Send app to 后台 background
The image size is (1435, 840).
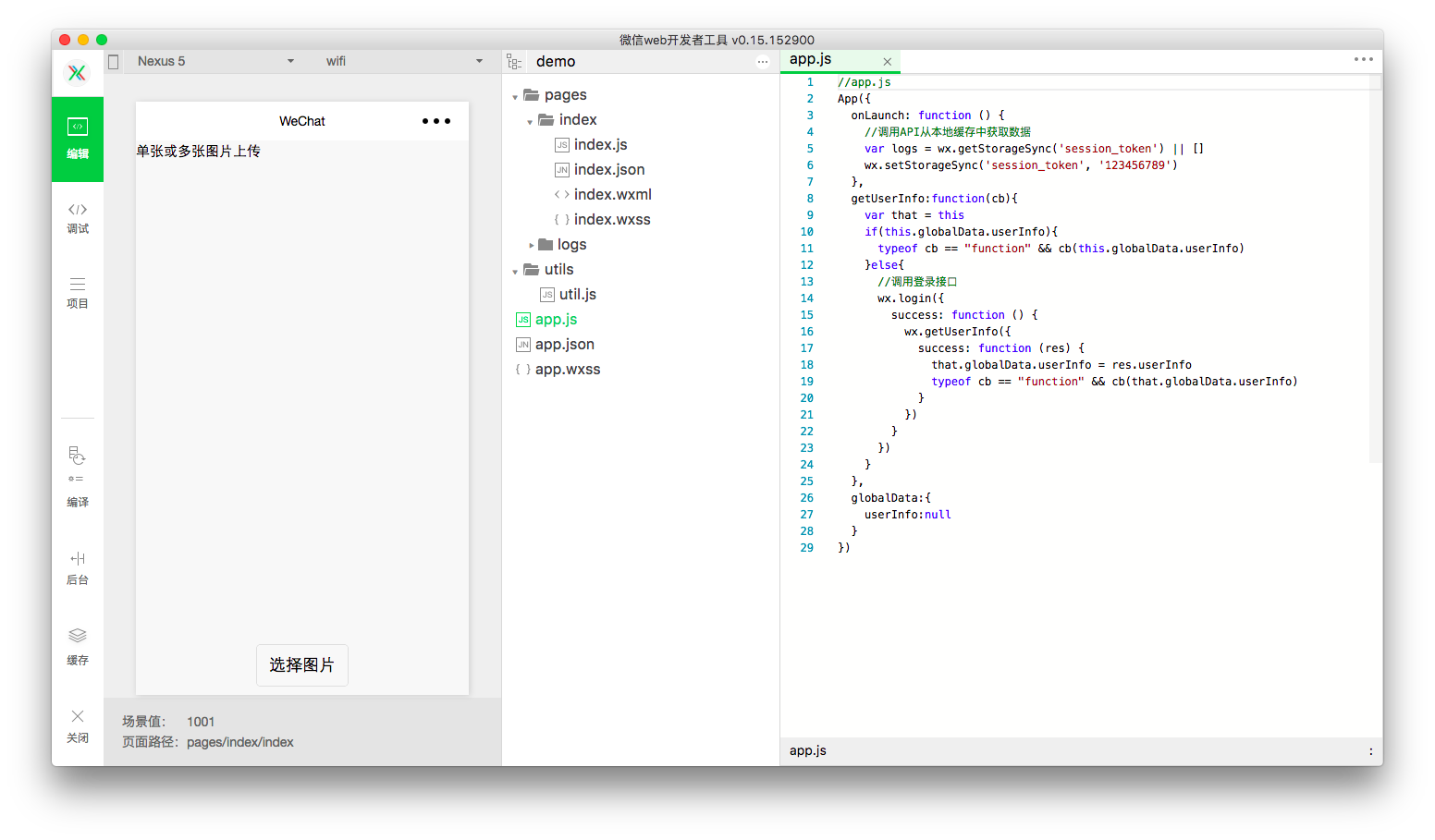point(78,568)
